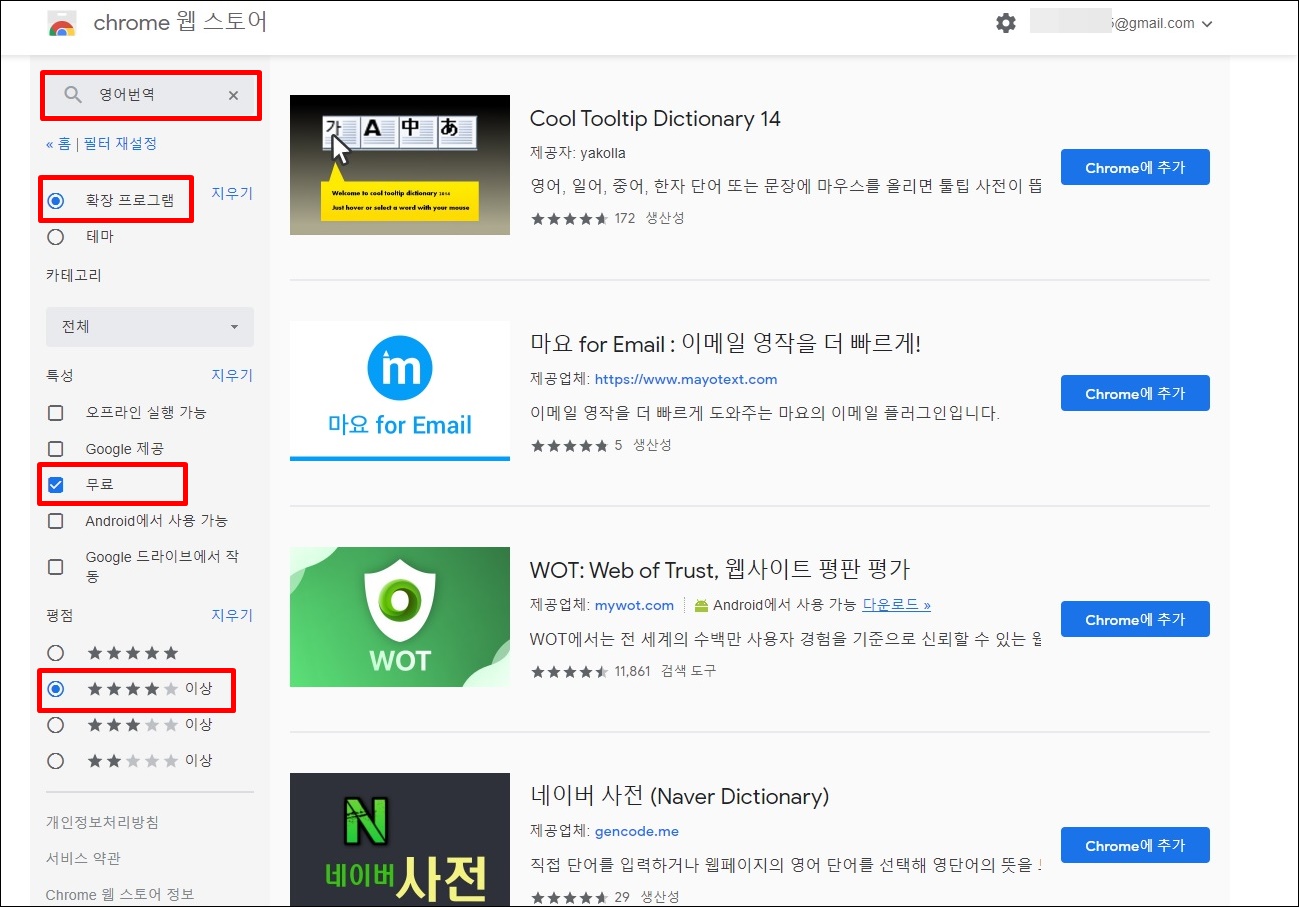Open the 마요 for Email title text

(x=725, y=344)
